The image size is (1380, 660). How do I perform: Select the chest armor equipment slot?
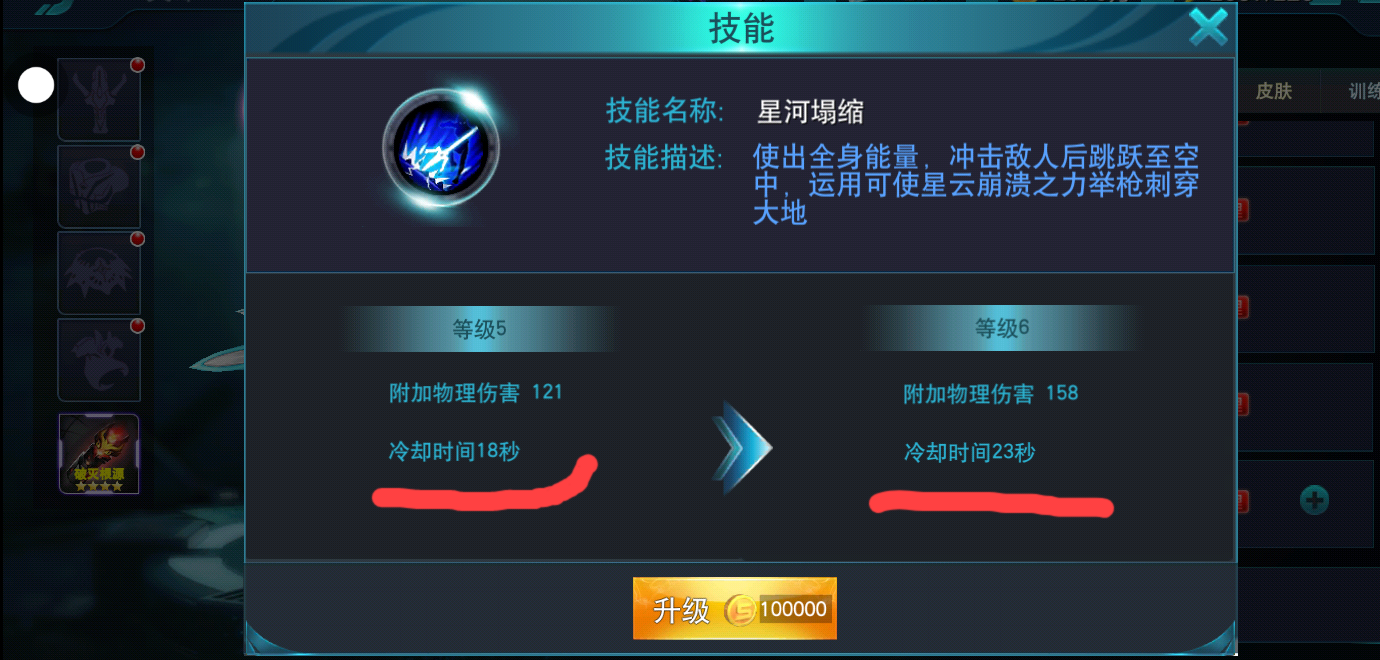(99, 186)
